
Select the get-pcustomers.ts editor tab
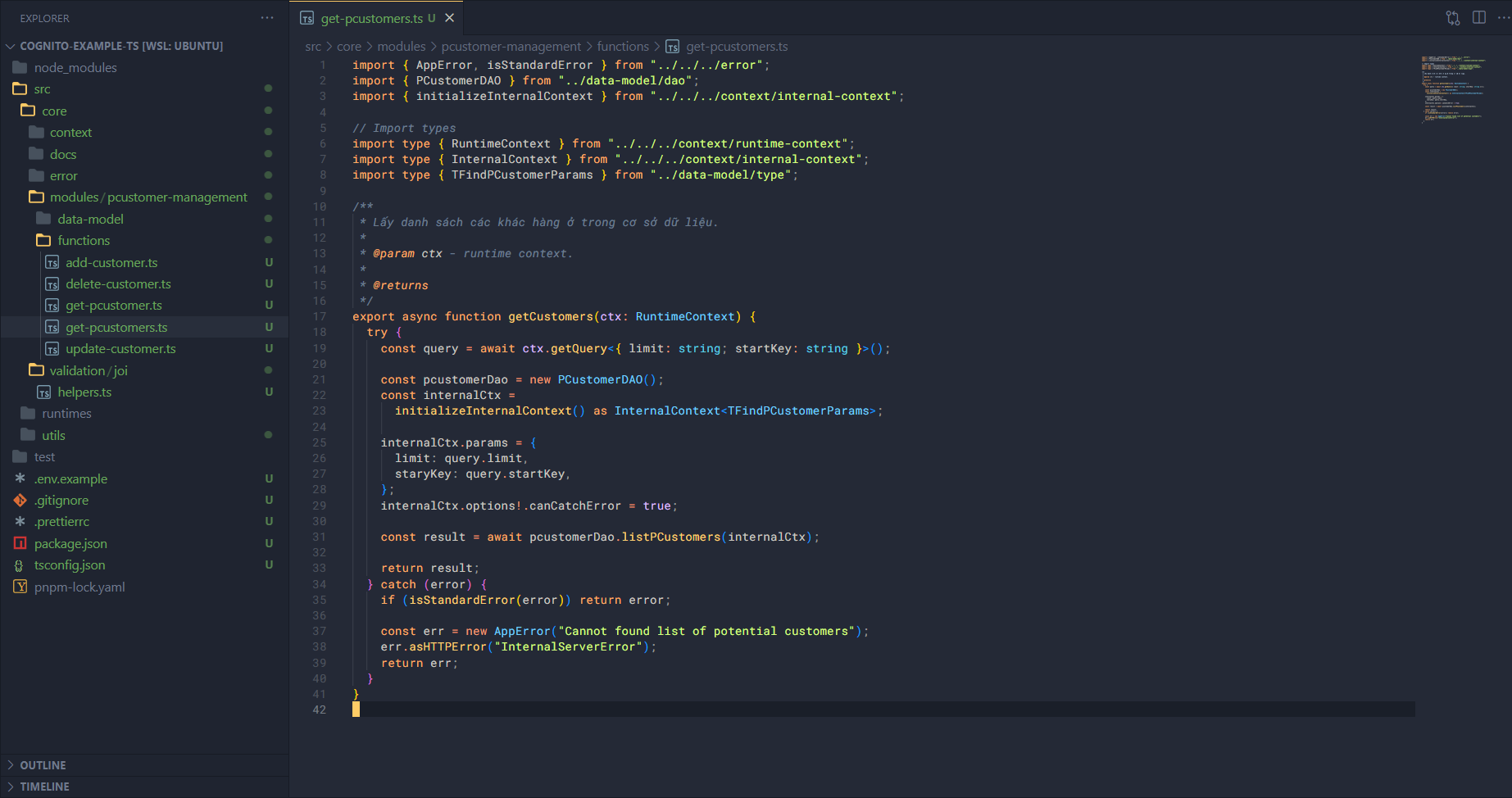click(x=371, y=18)
